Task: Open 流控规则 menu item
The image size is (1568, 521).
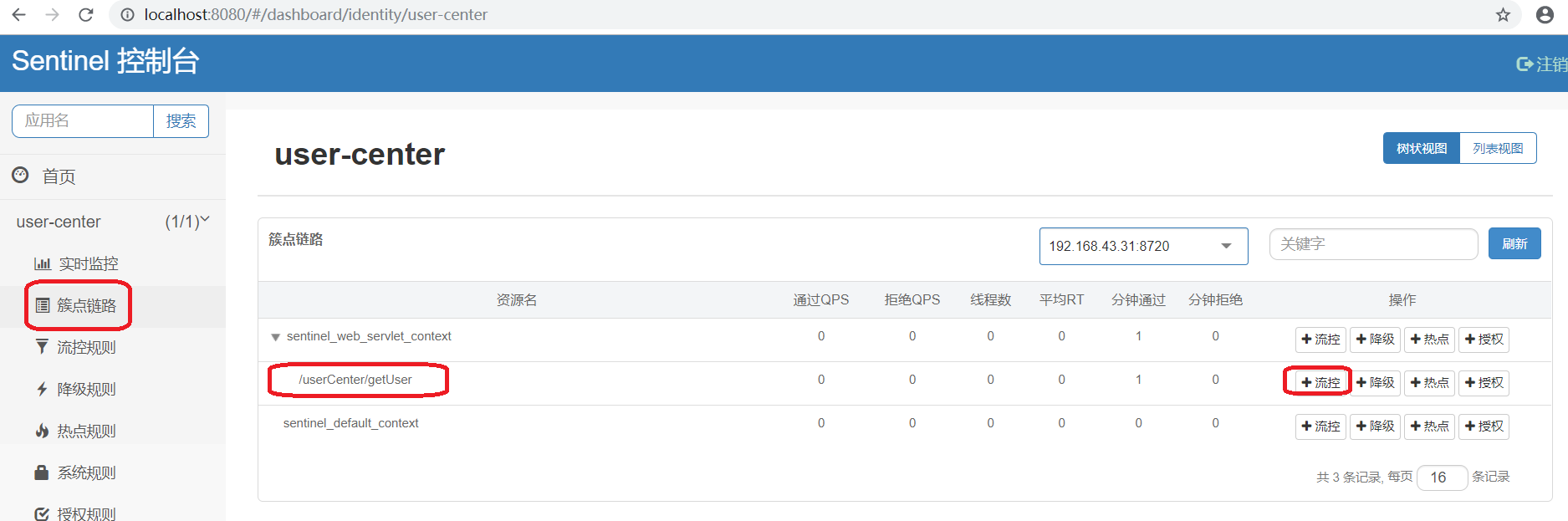Action: pyautogui.click(x=86, y=347)
